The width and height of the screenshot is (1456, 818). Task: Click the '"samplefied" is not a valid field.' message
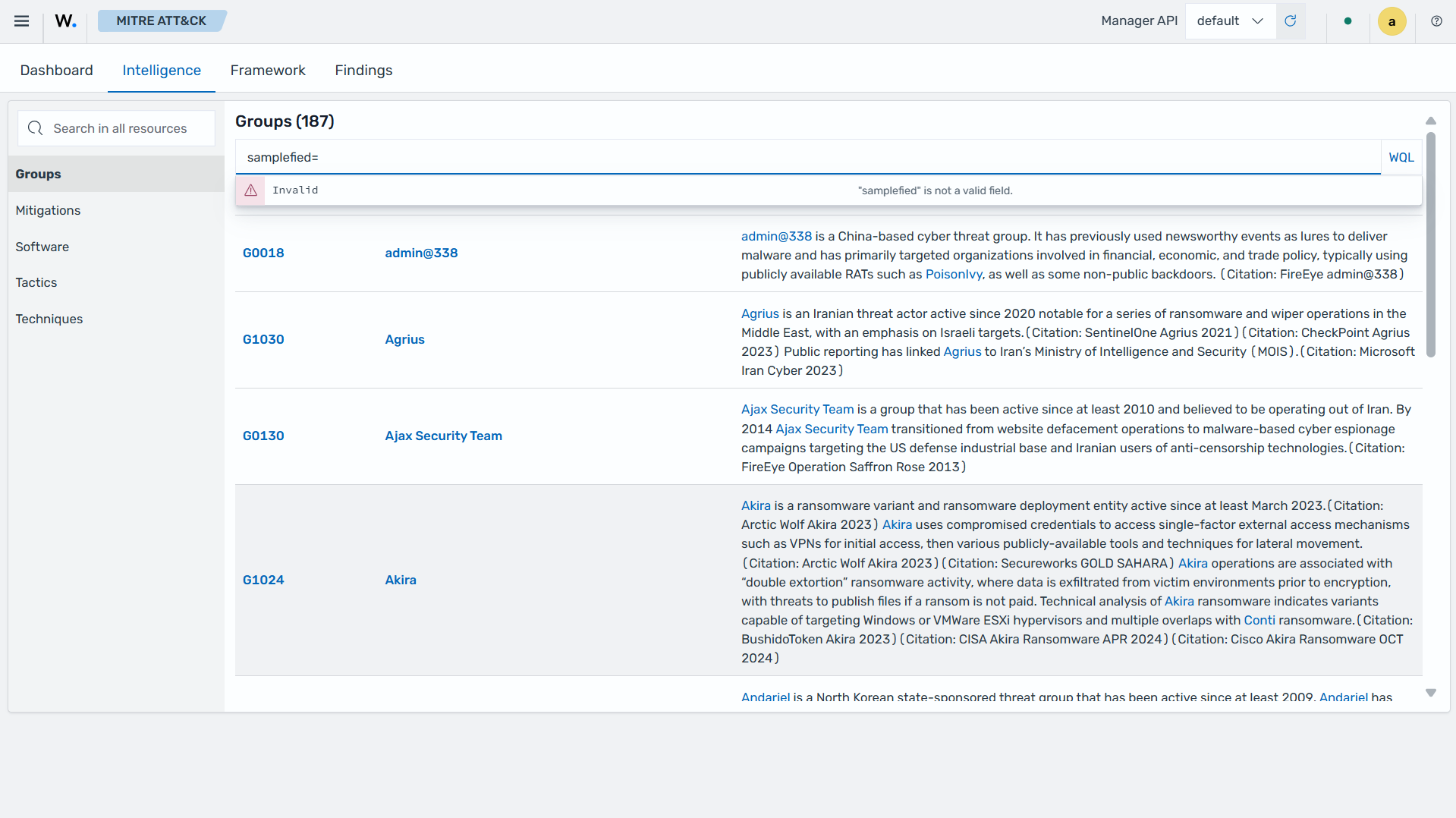pos(935,191)
